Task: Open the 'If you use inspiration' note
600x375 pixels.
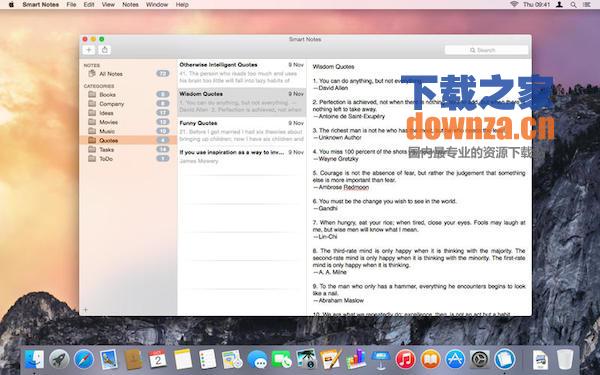Action: [x=241, y=157]
